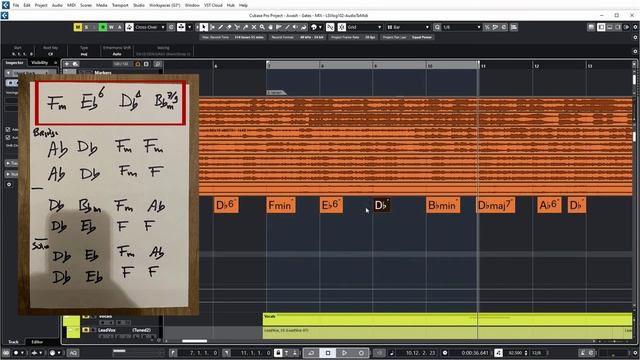640x360 pixels.
Task: Toggle Auto-Quantize AQ in transport bar
Action: (73, 353)
